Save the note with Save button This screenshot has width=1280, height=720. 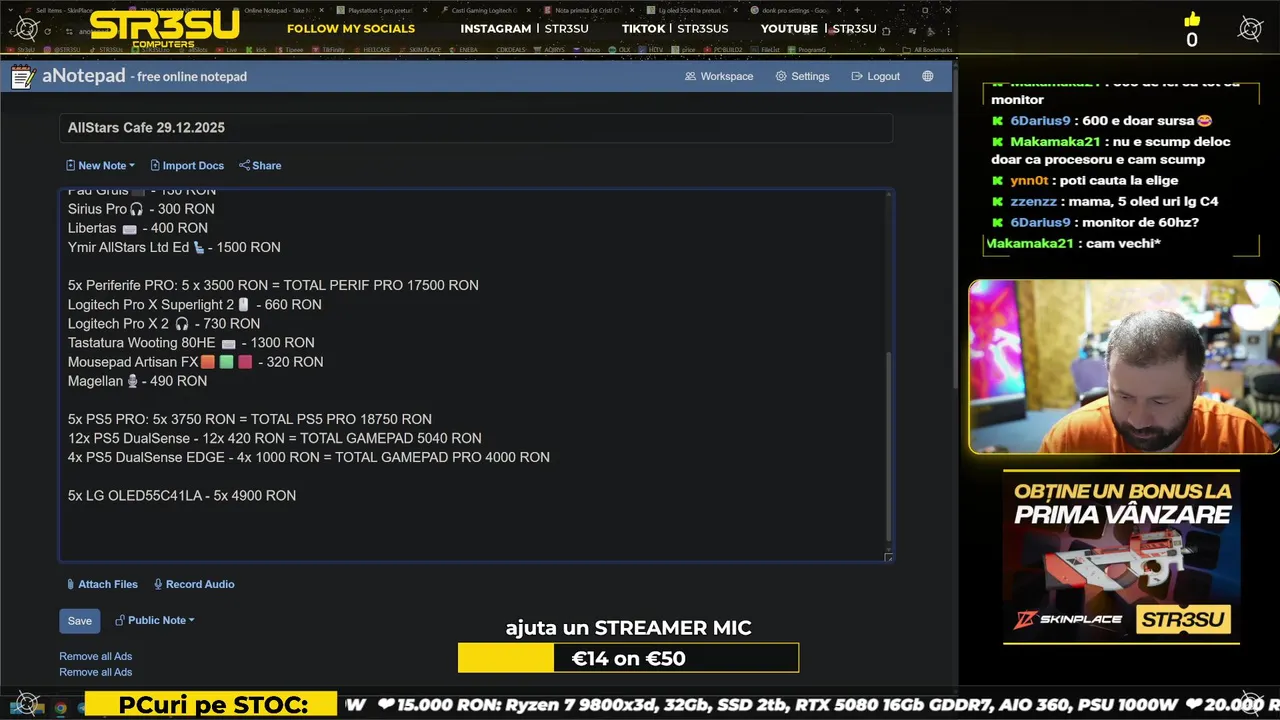[x=80, y=621]
